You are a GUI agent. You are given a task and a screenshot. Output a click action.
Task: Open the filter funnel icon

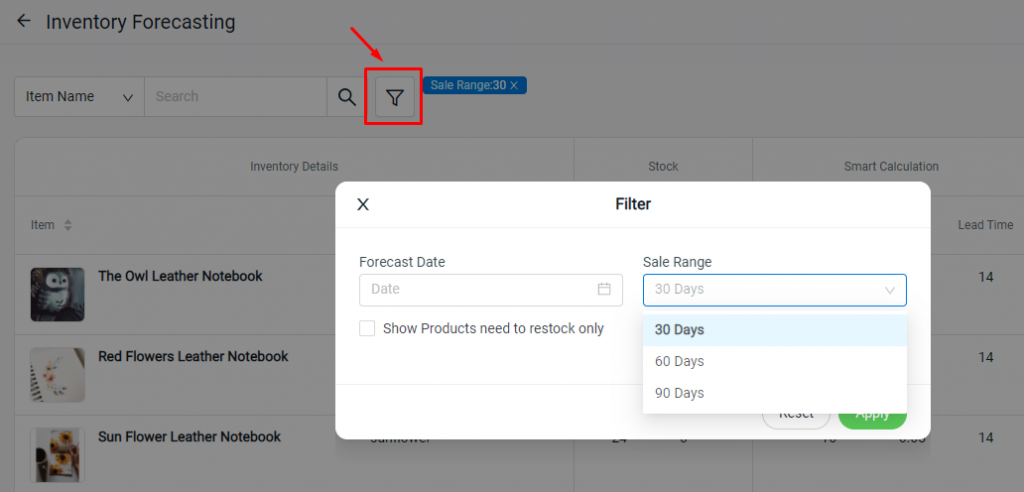click(x=395, y=97)
